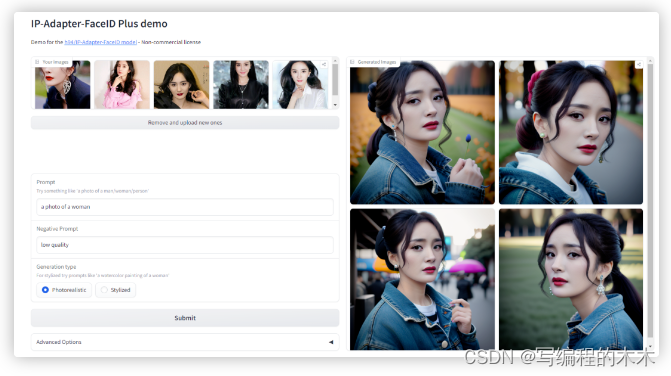This screenshot has width=671, height=376.
Task: Open the generated image with grass background
Action: click(571, 279)
